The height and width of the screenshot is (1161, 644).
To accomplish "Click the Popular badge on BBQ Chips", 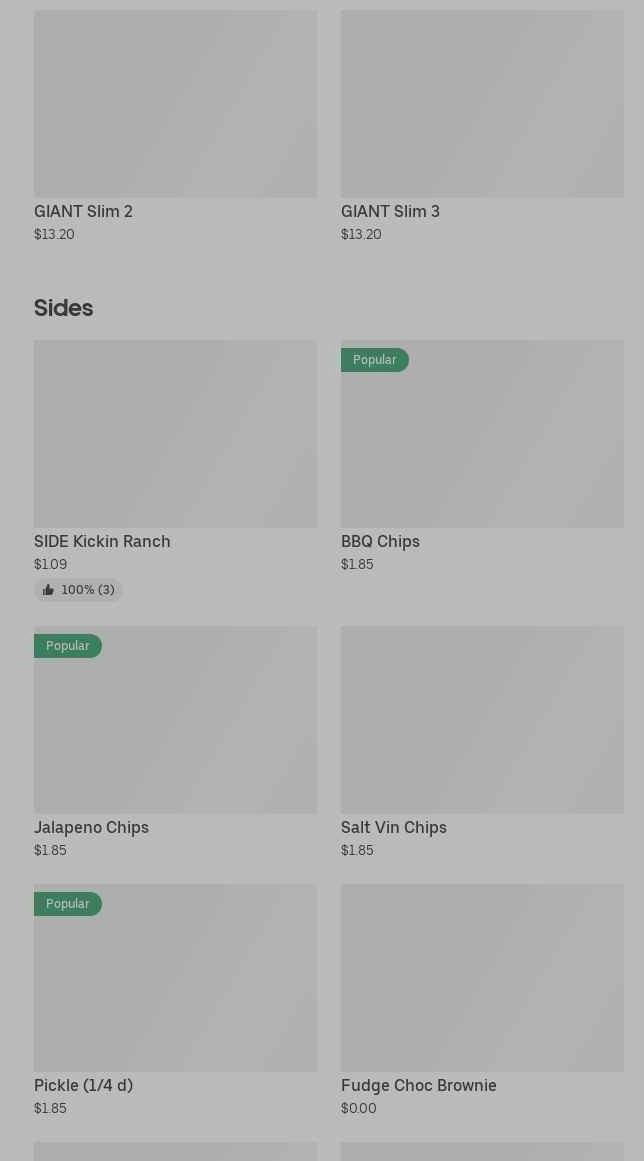I will [374, 360].
